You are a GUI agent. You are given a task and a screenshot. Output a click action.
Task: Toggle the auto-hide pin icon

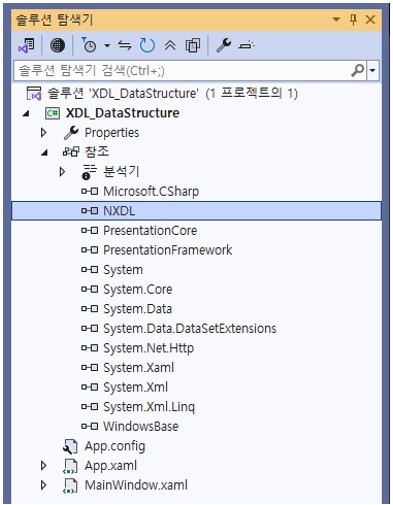click(353, 20)
